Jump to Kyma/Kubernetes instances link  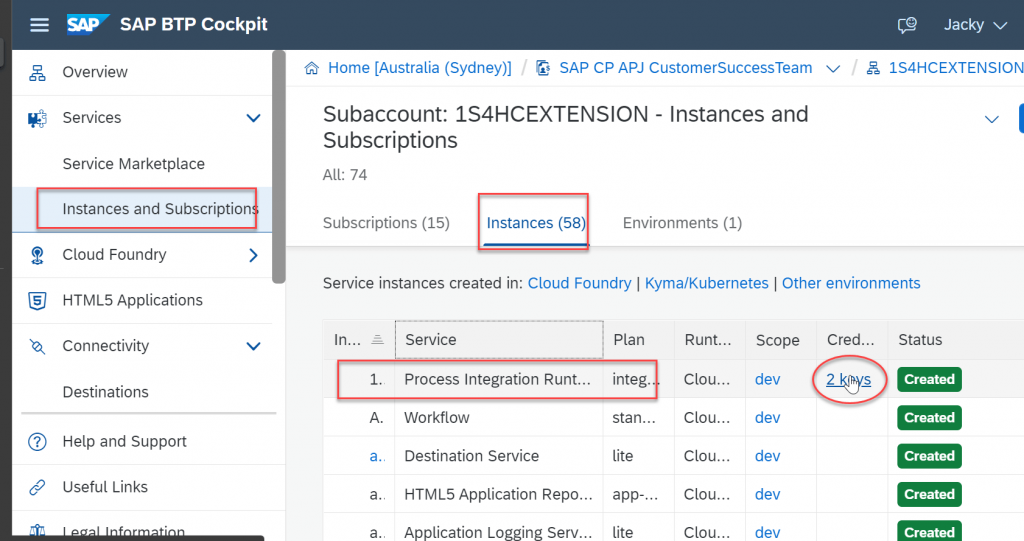[707, 284]
